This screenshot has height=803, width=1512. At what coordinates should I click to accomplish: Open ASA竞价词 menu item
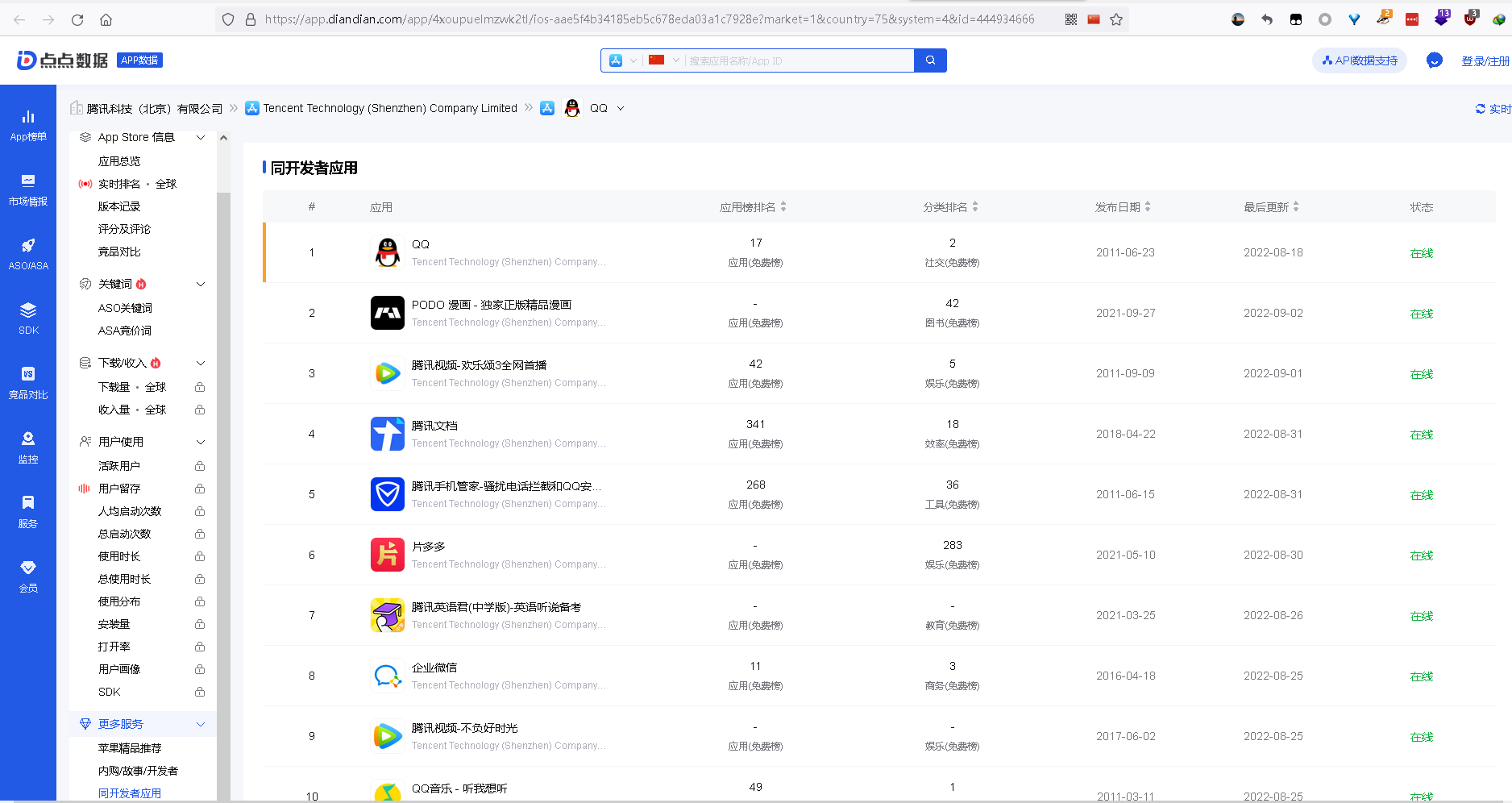click(x=125, y=331)
